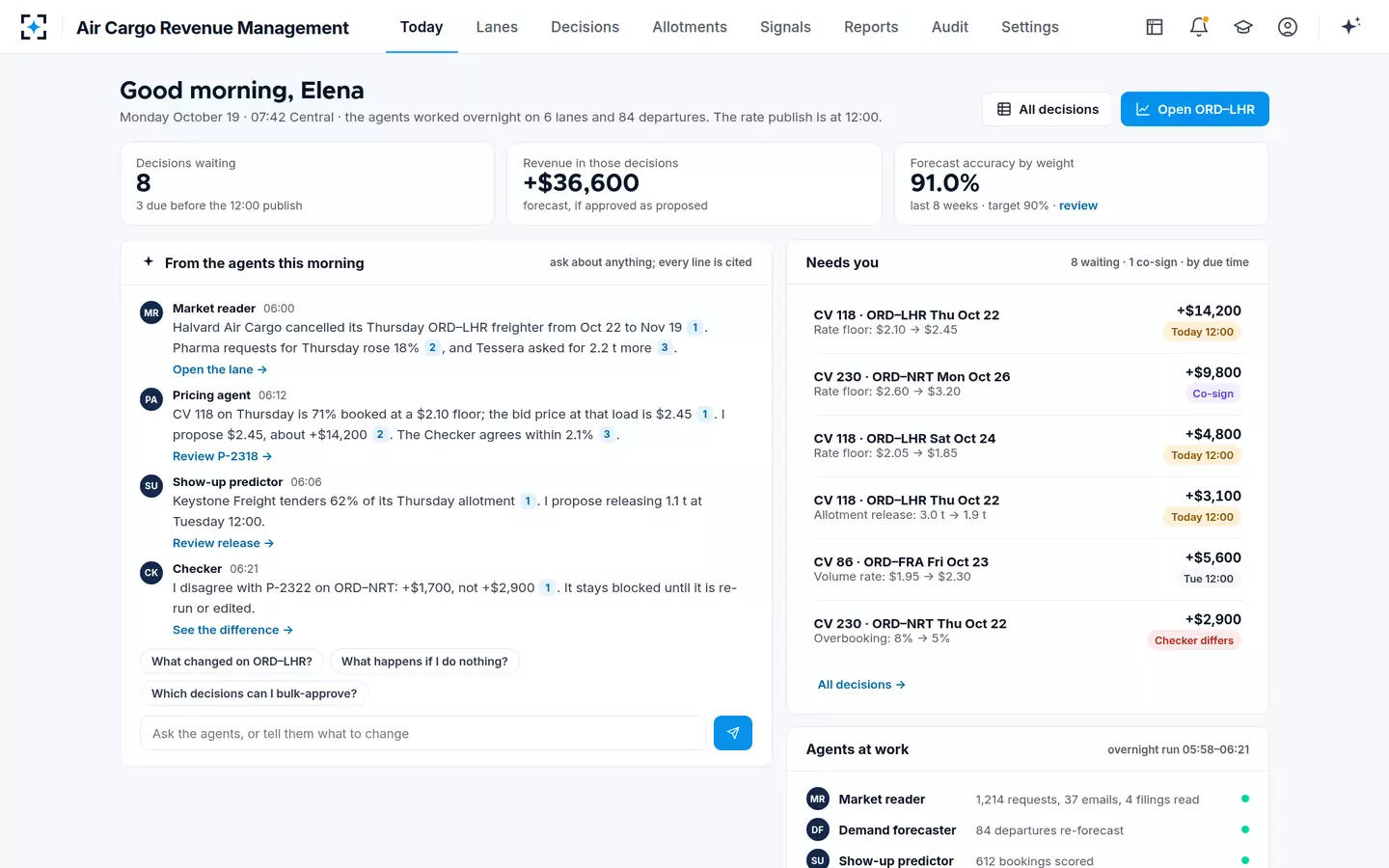The image size is (1389, 868).
Task: Open the Audit tab
Action: [x=950, y=27]
